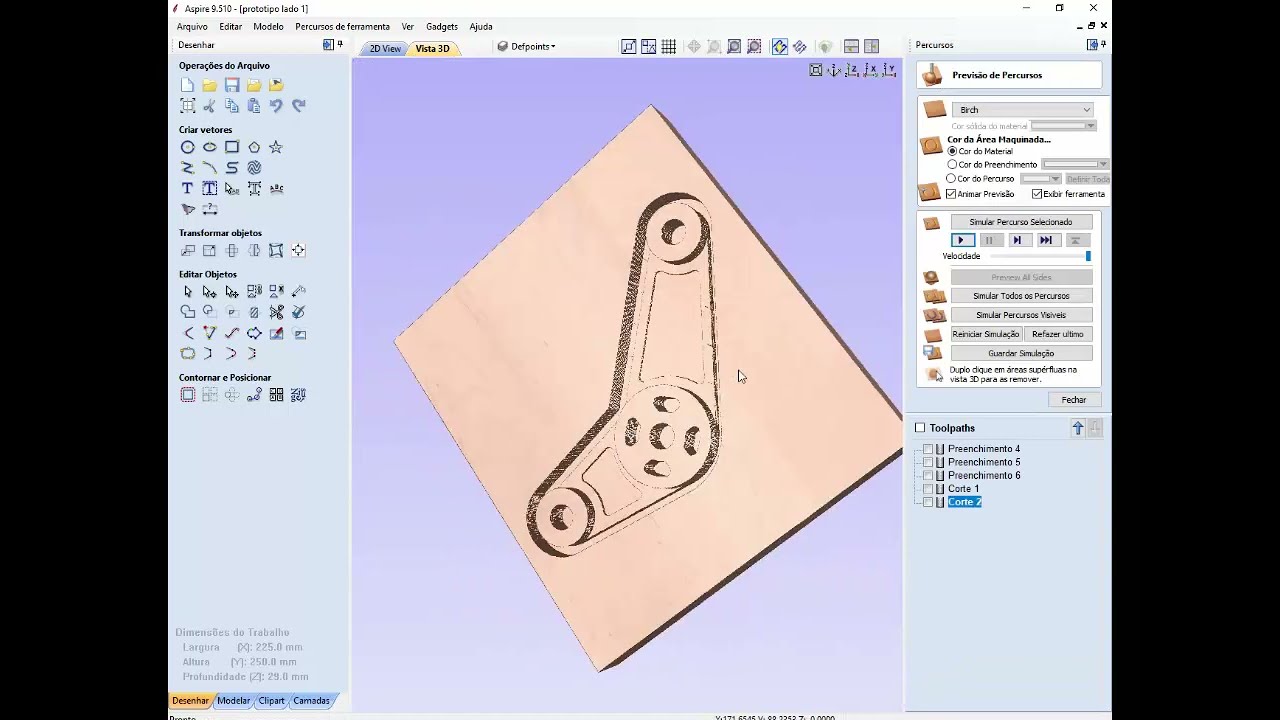
Task: Click the Redo arrow icon
Action: tap(298, 105)
